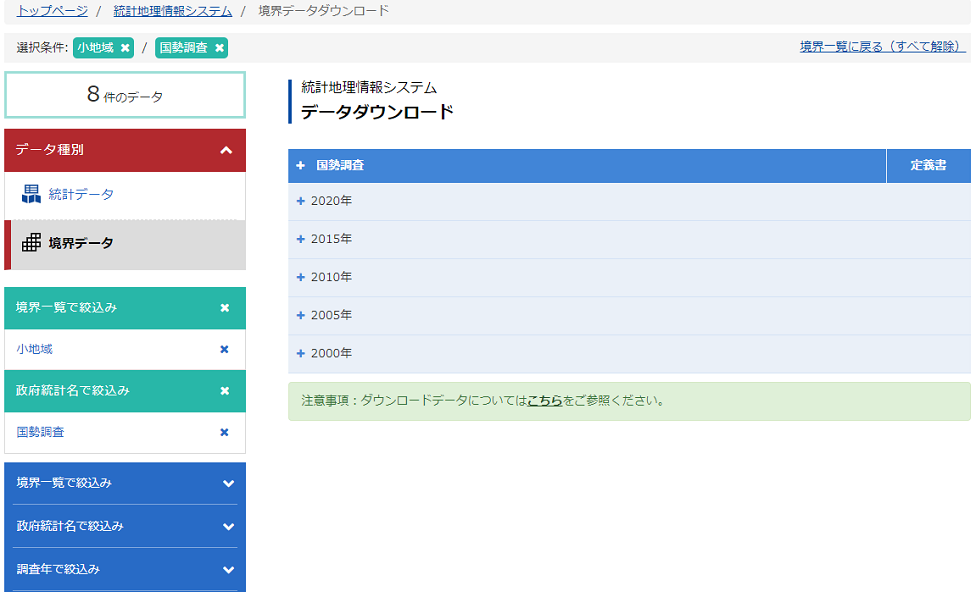Expand the 調査年で絞込み dropdown
This screenshot has height=597, width=976.
point(228,570)
